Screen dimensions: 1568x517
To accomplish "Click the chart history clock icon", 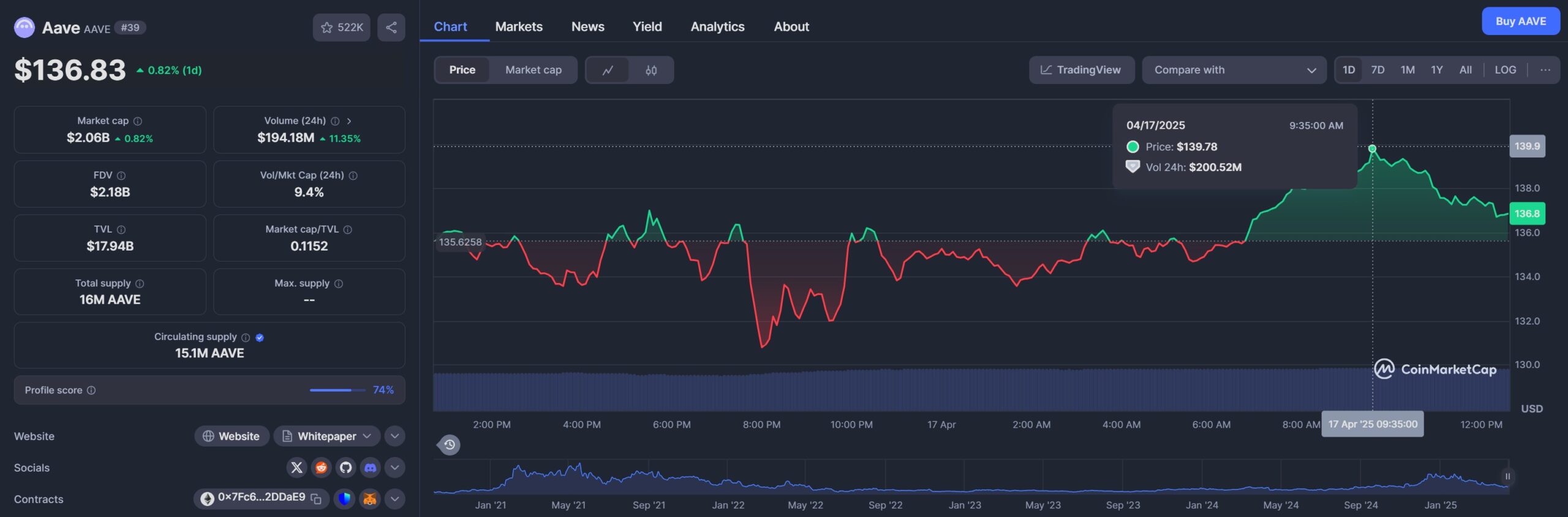I will (x=449, y=445).
